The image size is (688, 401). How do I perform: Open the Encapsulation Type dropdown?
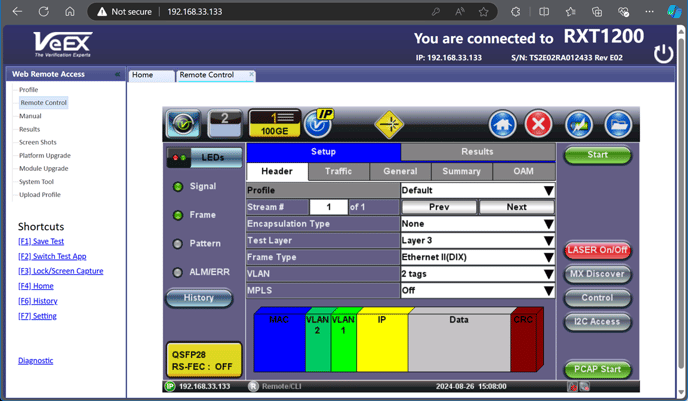477,224
